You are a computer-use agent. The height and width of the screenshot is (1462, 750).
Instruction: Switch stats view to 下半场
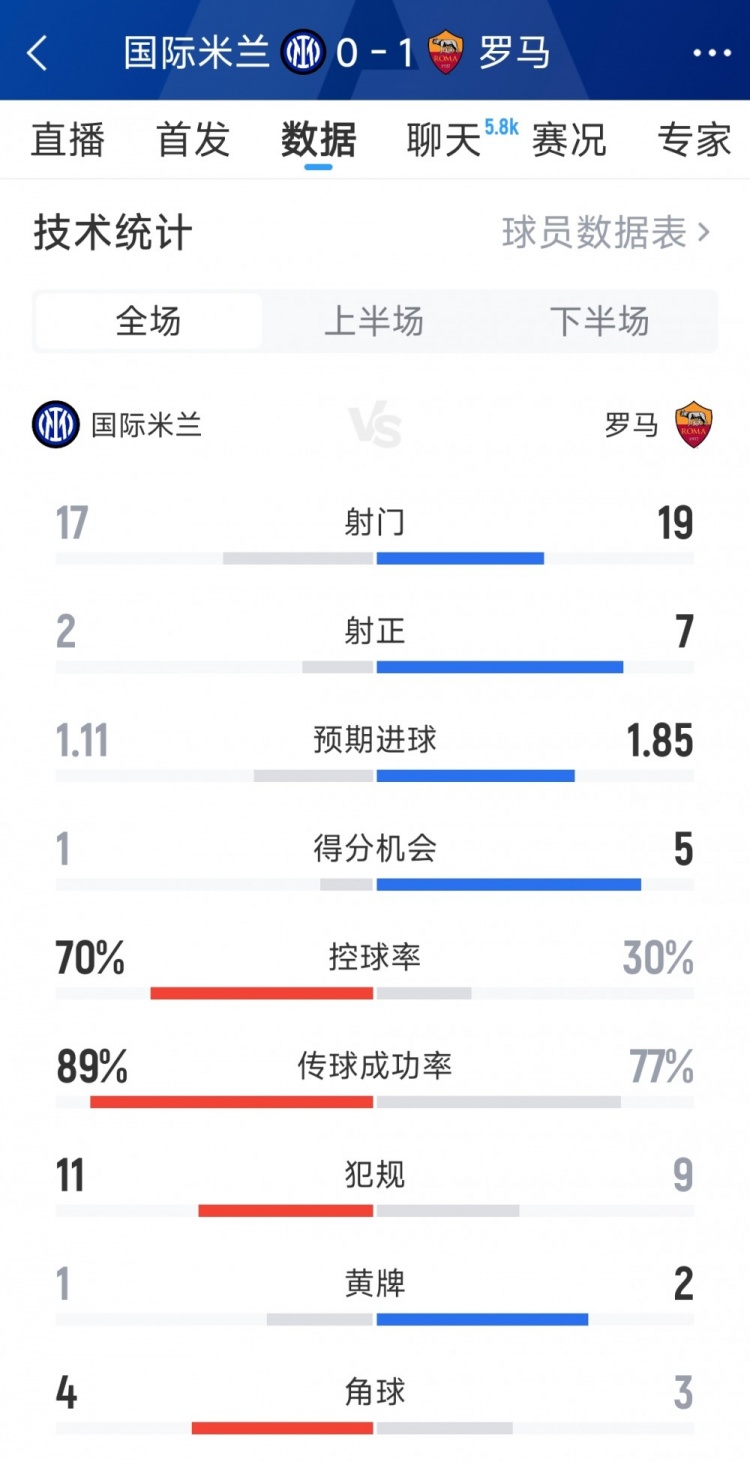pyautogui.click(x=600, y=320)
